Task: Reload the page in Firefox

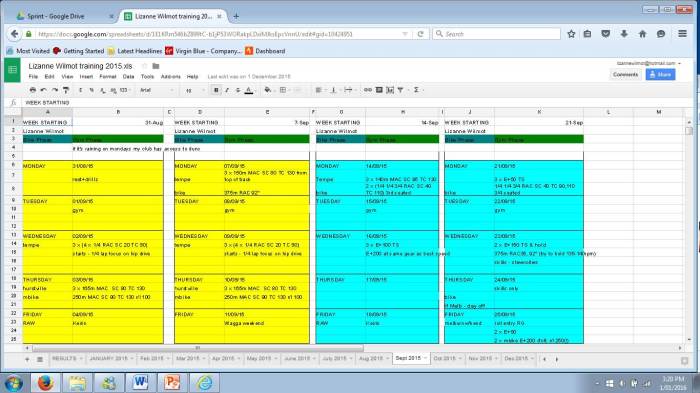Action: (420, 34)
